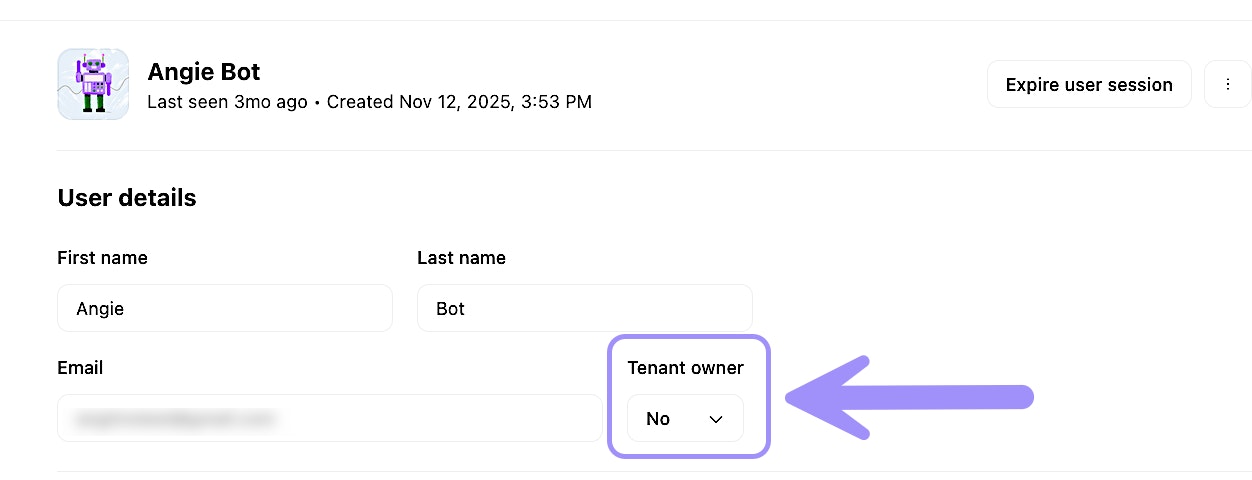Click the Last seen 3mo ago text
The height and width of the screenshot is (480, 1252).
pos(227,102)
